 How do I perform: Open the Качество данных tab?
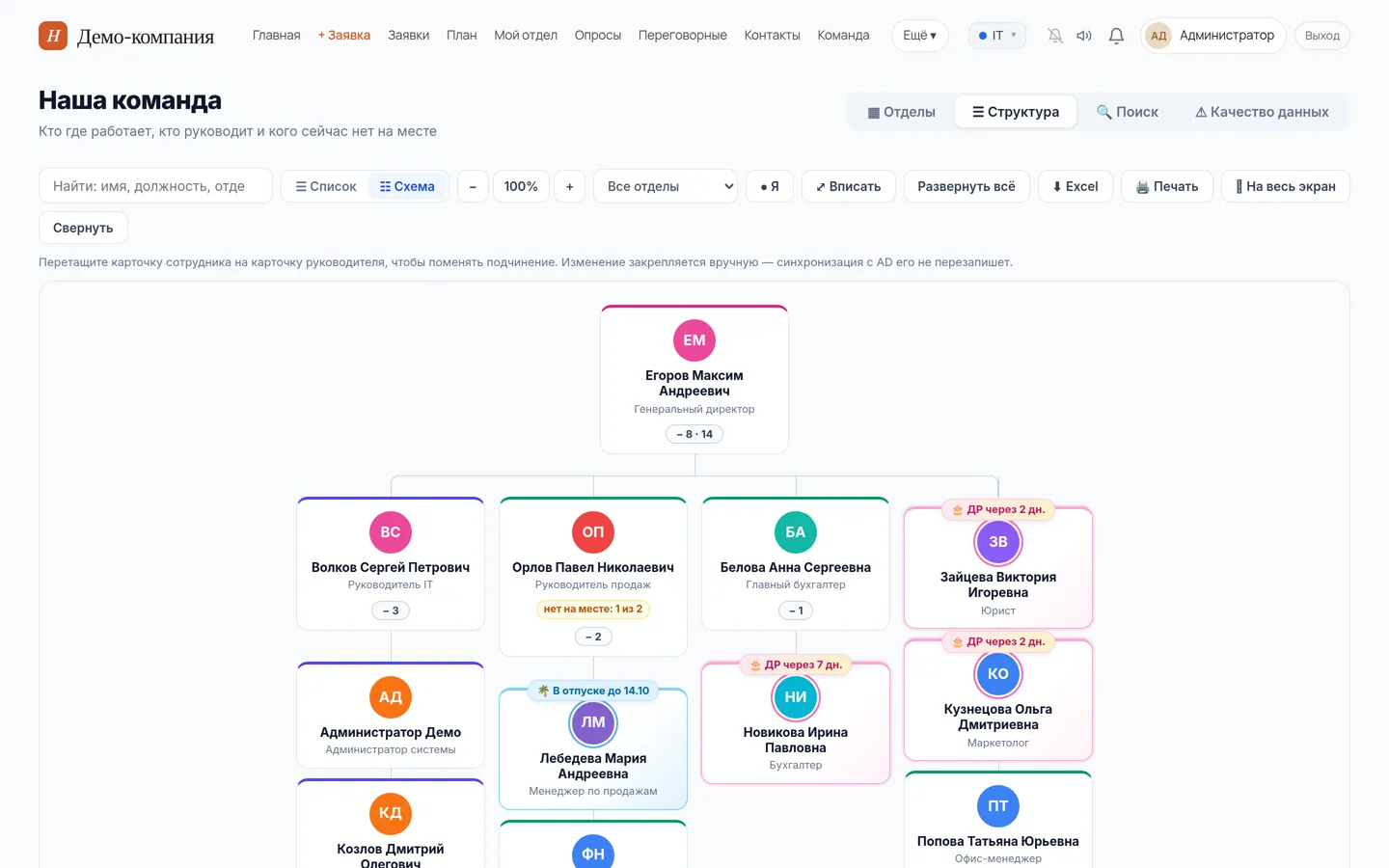point(1262,112)
